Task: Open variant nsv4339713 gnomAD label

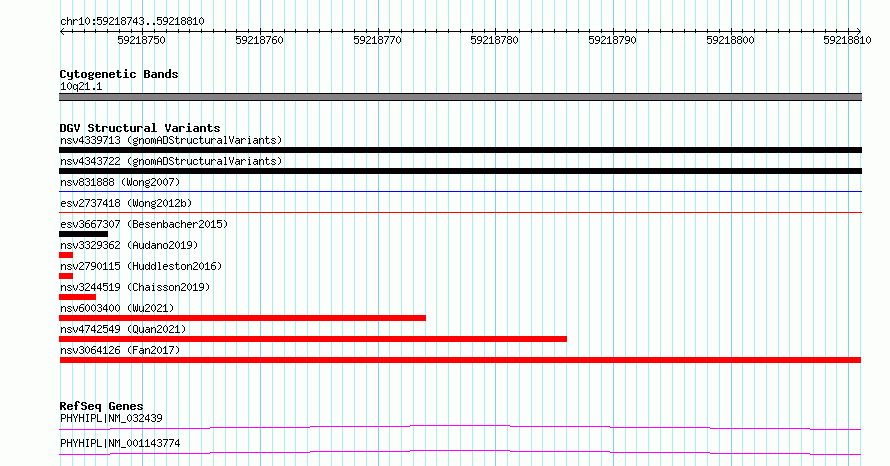Action: 171,140
